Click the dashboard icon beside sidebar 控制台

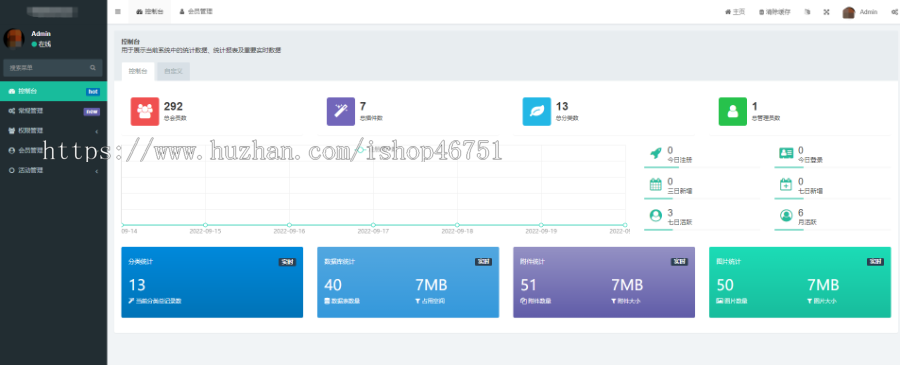tap(11, 91)
